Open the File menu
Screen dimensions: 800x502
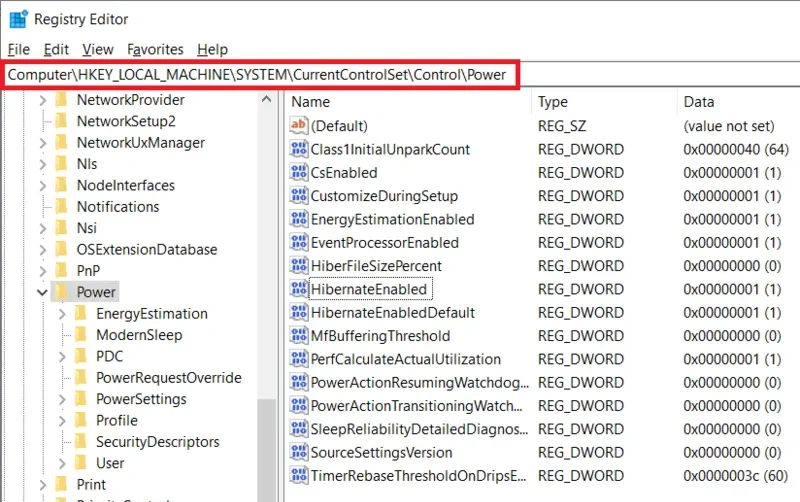[18, 49]
